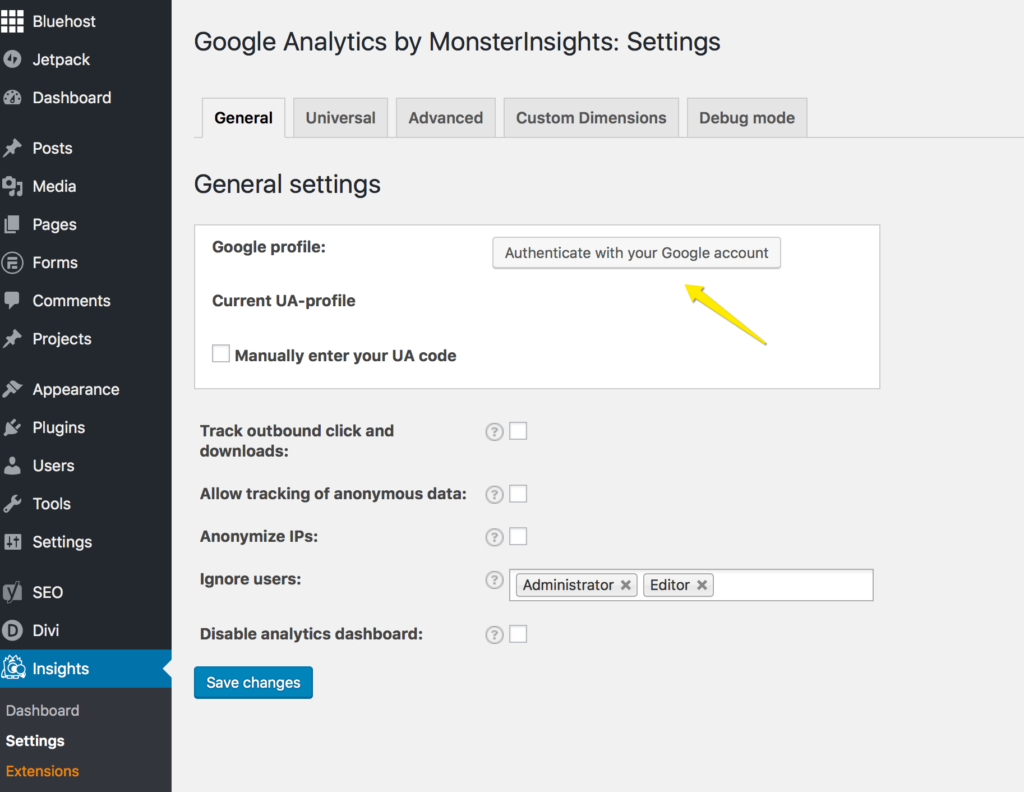Open the Tools menu label

click(52, 503)
